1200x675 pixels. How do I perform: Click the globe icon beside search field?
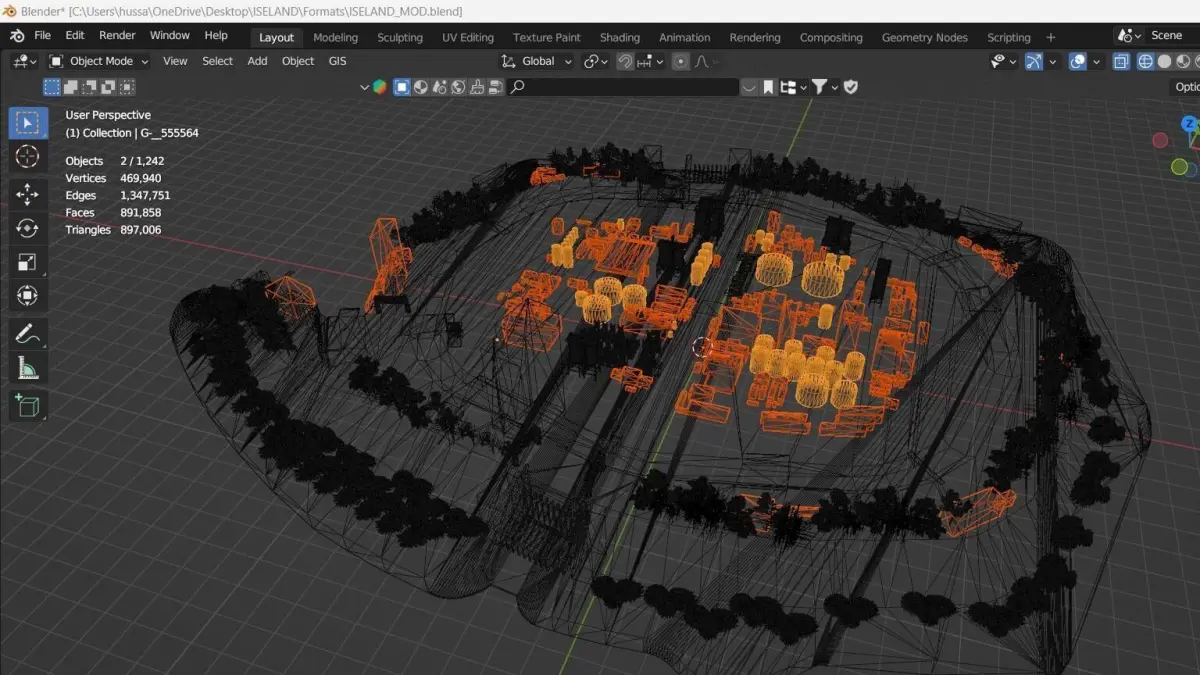point(458,87)
